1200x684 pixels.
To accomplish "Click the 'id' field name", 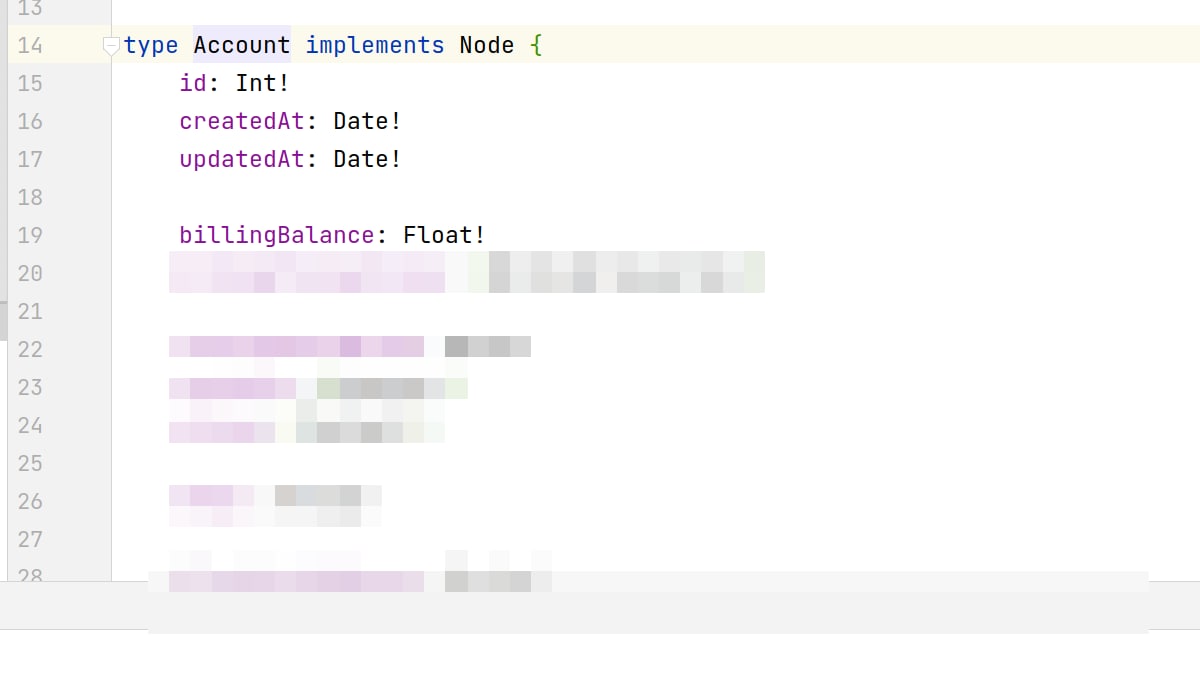I will coord(193,83).
